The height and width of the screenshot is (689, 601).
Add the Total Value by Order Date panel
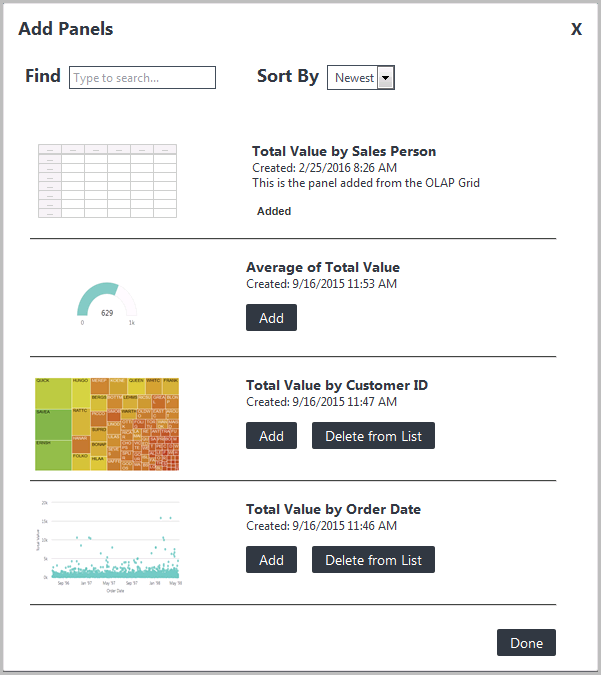(271, 560)
